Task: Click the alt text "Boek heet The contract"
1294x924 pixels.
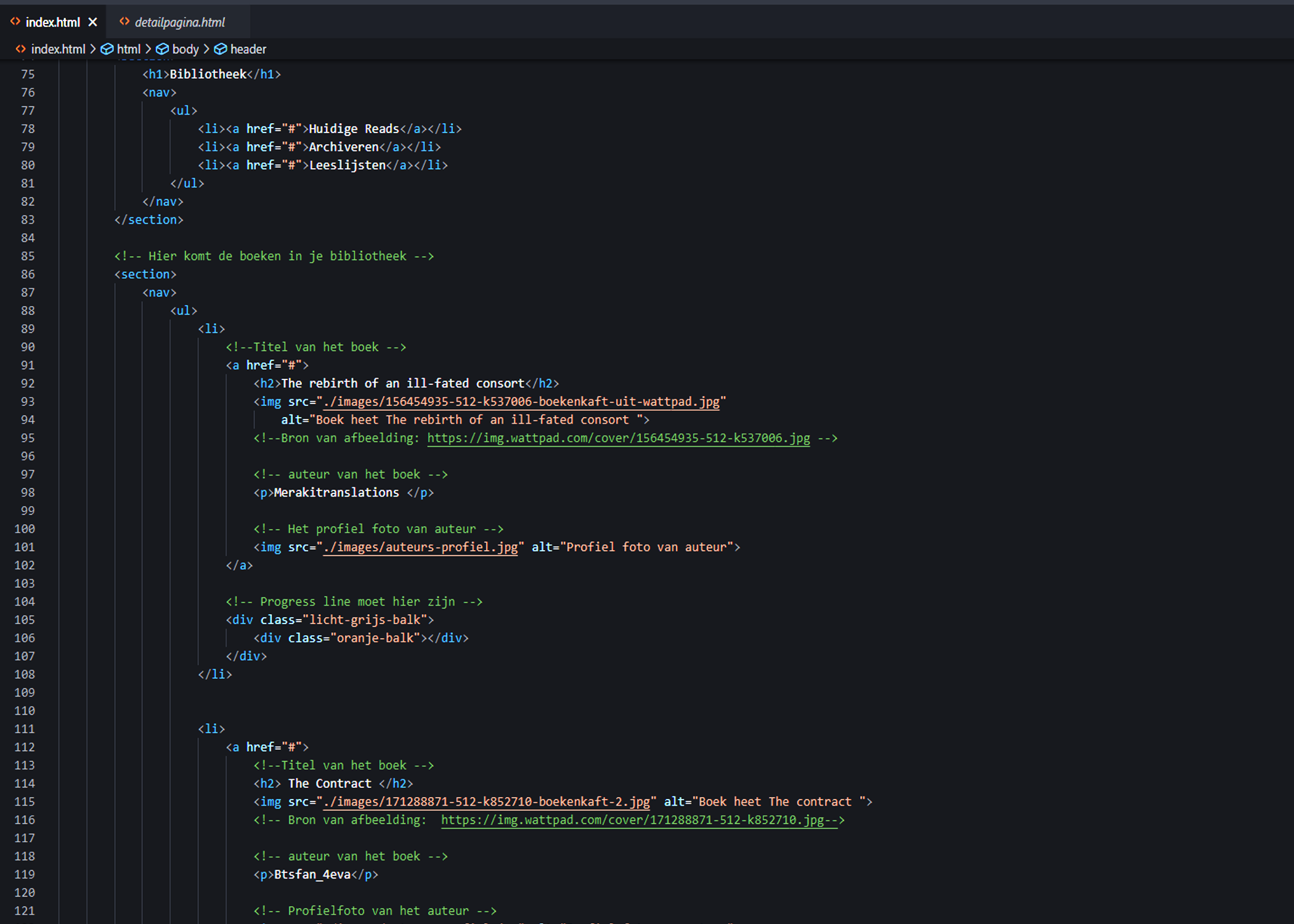Action: (775, 801)
